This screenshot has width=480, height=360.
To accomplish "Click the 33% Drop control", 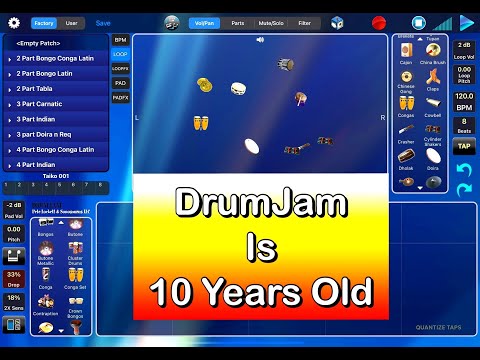I will click(x=14, y=279).
